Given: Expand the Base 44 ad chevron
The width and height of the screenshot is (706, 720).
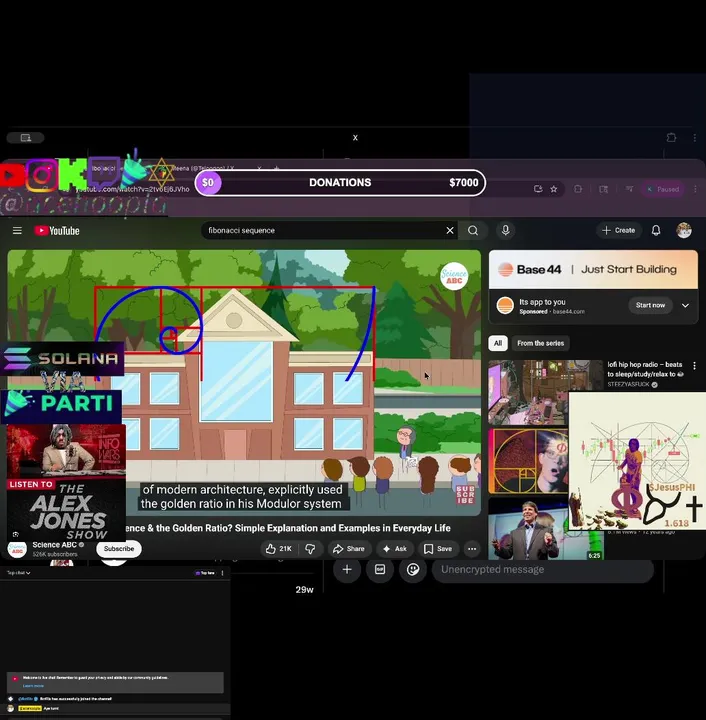Looking at the screenshot, I should click(x=685, y=305).
